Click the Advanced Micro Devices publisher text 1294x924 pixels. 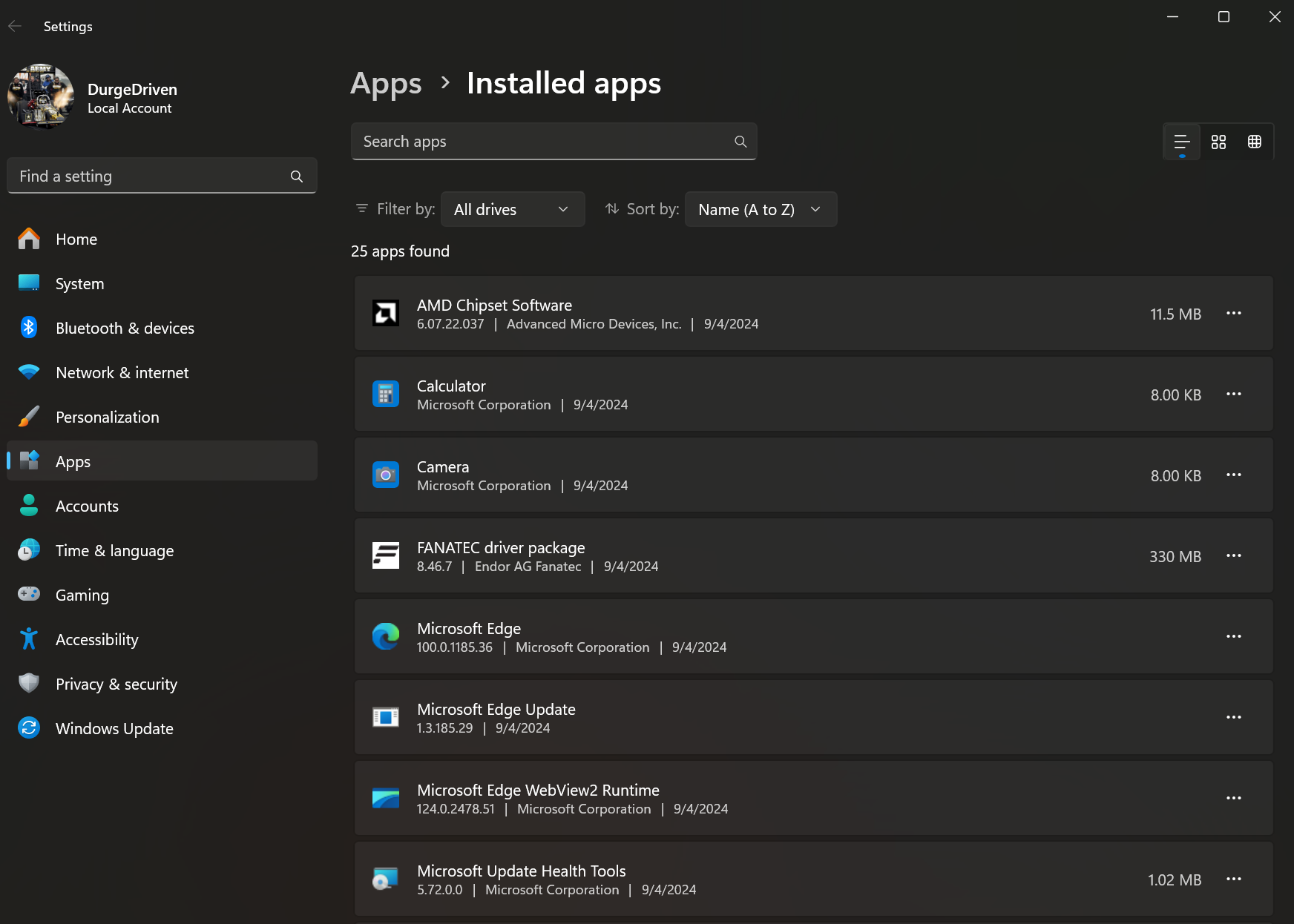[594, 324]
